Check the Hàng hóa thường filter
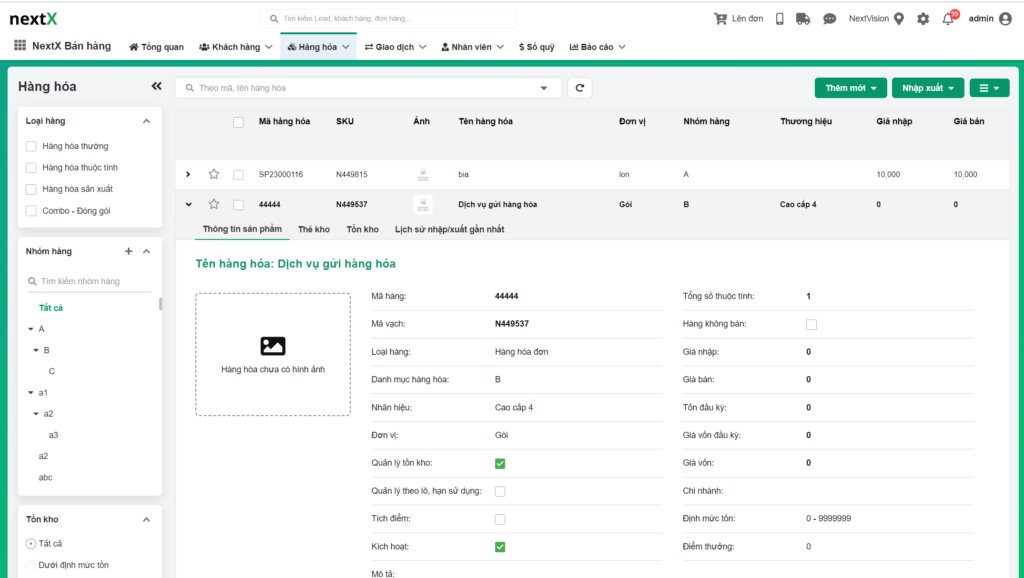 [31, 146]
